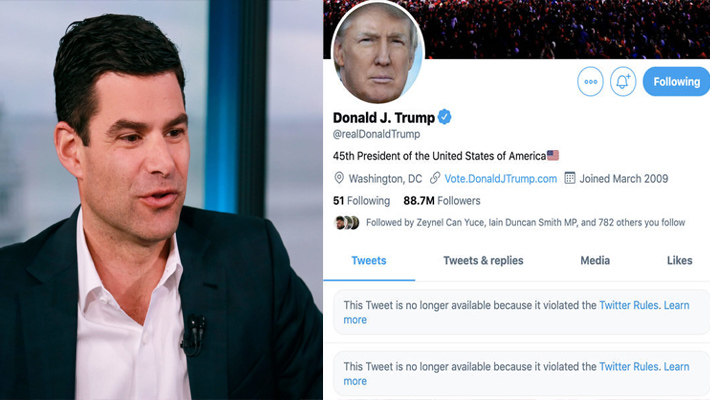Select the Media tab

click(x=595, y=260)
